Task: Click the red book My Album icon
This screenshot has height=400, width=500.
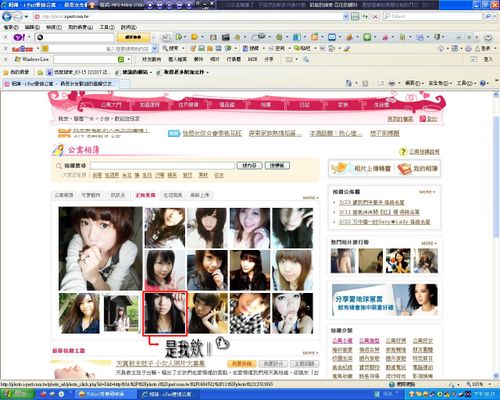Action: 404,169
